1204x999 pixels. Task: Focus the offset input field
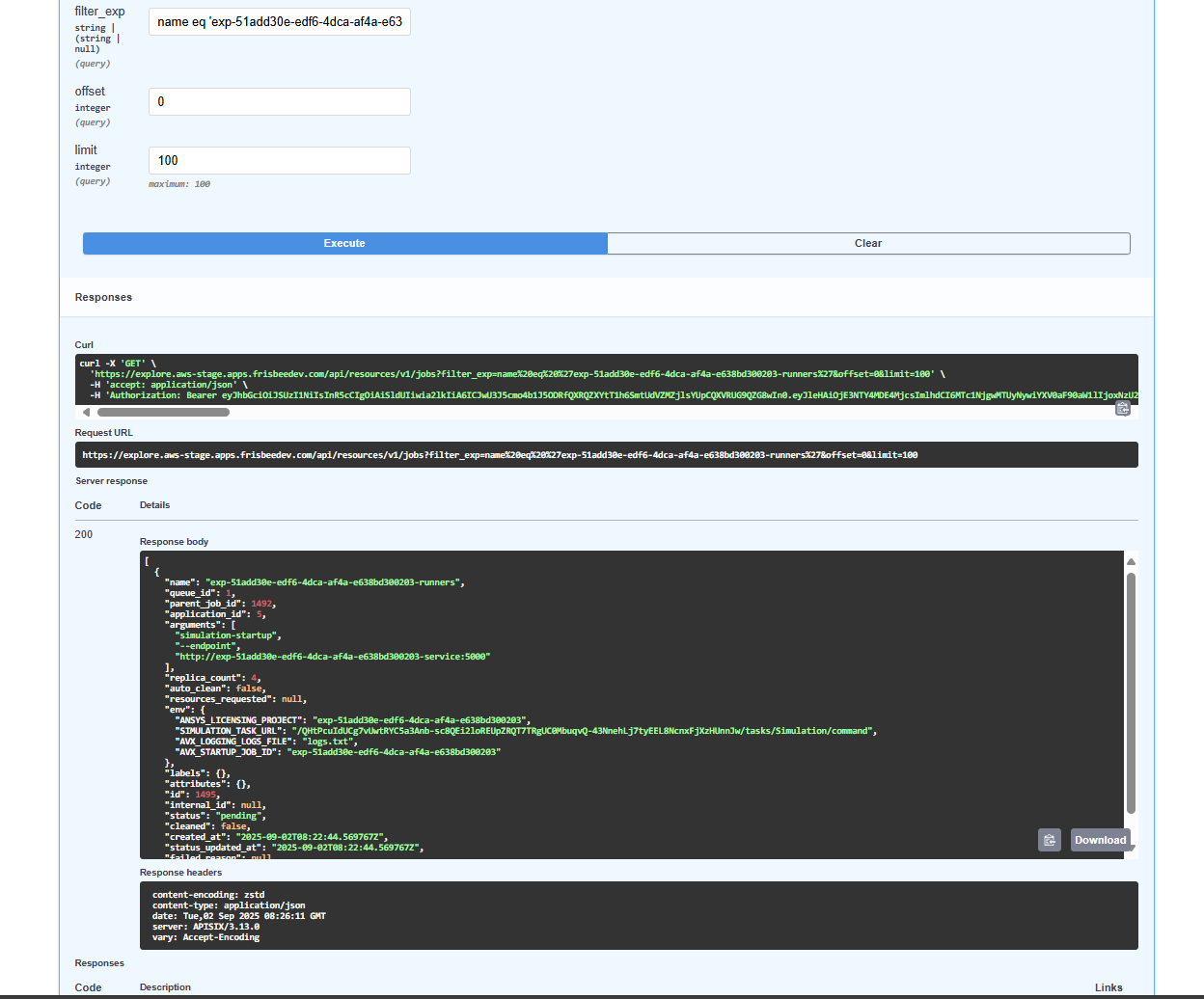280,101
